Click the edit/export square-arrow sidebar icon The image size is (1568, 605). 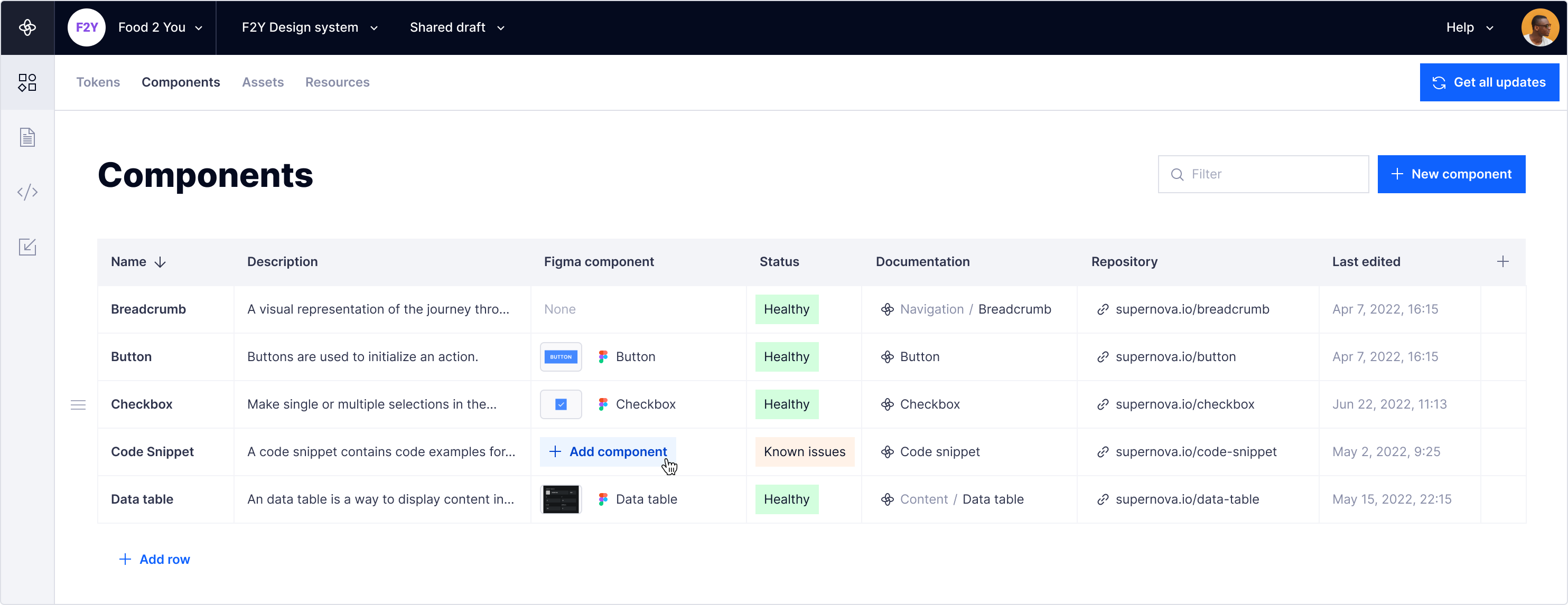tap(27, 247)
